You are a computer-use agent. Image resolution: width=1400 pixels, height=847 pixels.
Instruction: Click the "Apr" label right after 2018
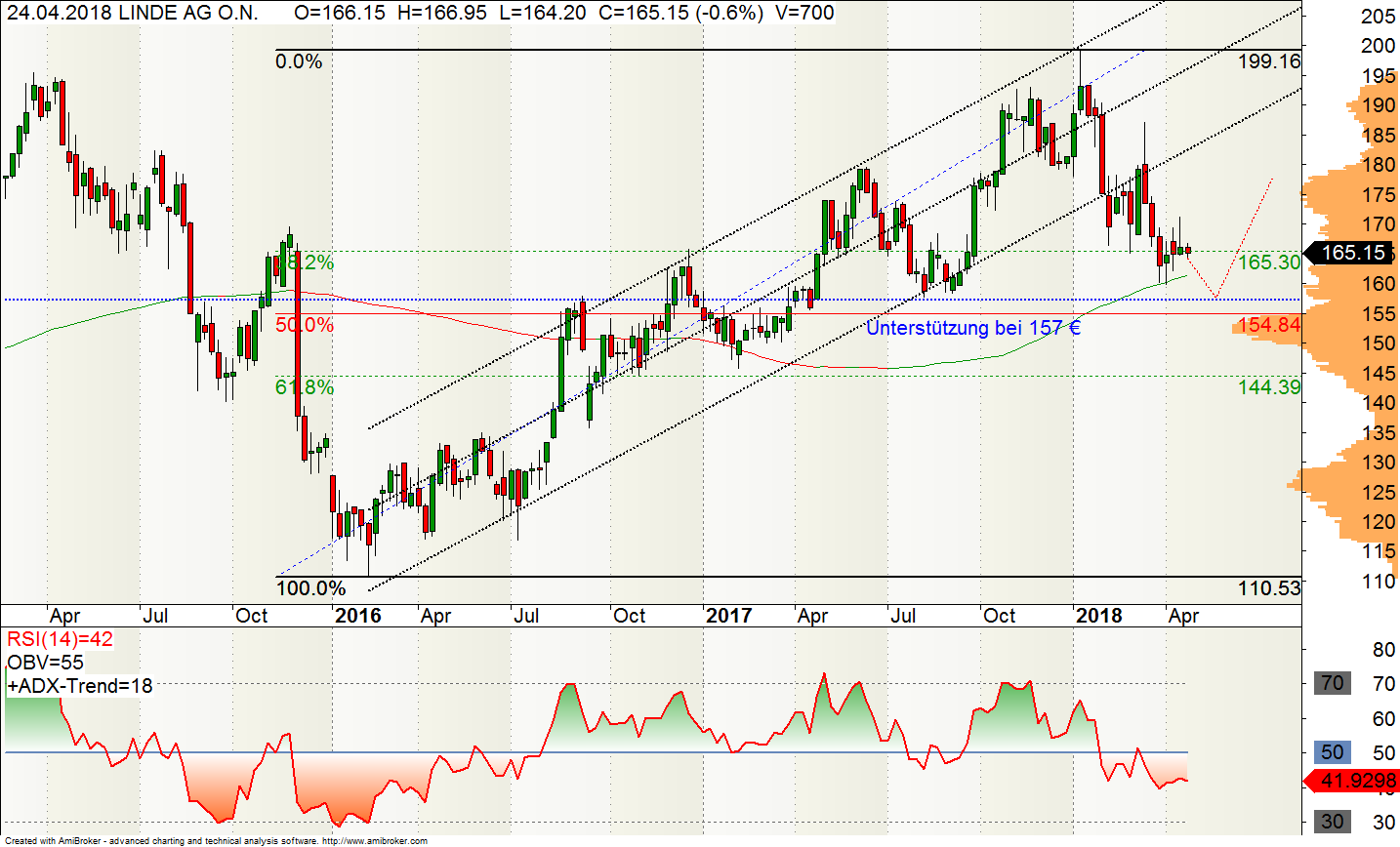point(1183,616)
